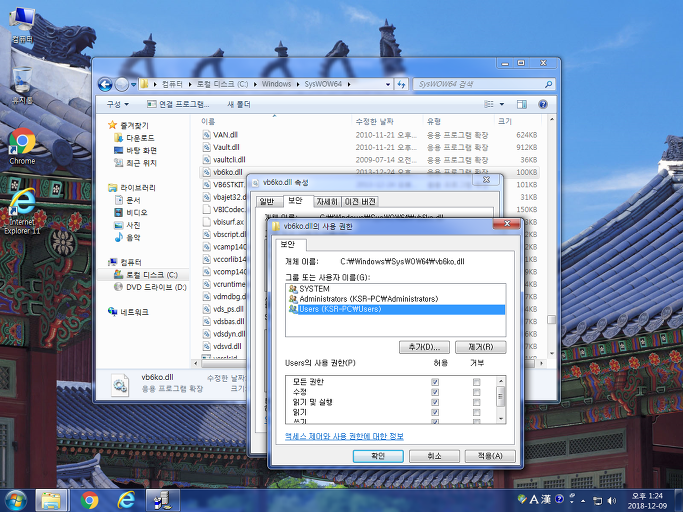
Task: Click the Windows Start orb
Action: click(x=16, y=500)
